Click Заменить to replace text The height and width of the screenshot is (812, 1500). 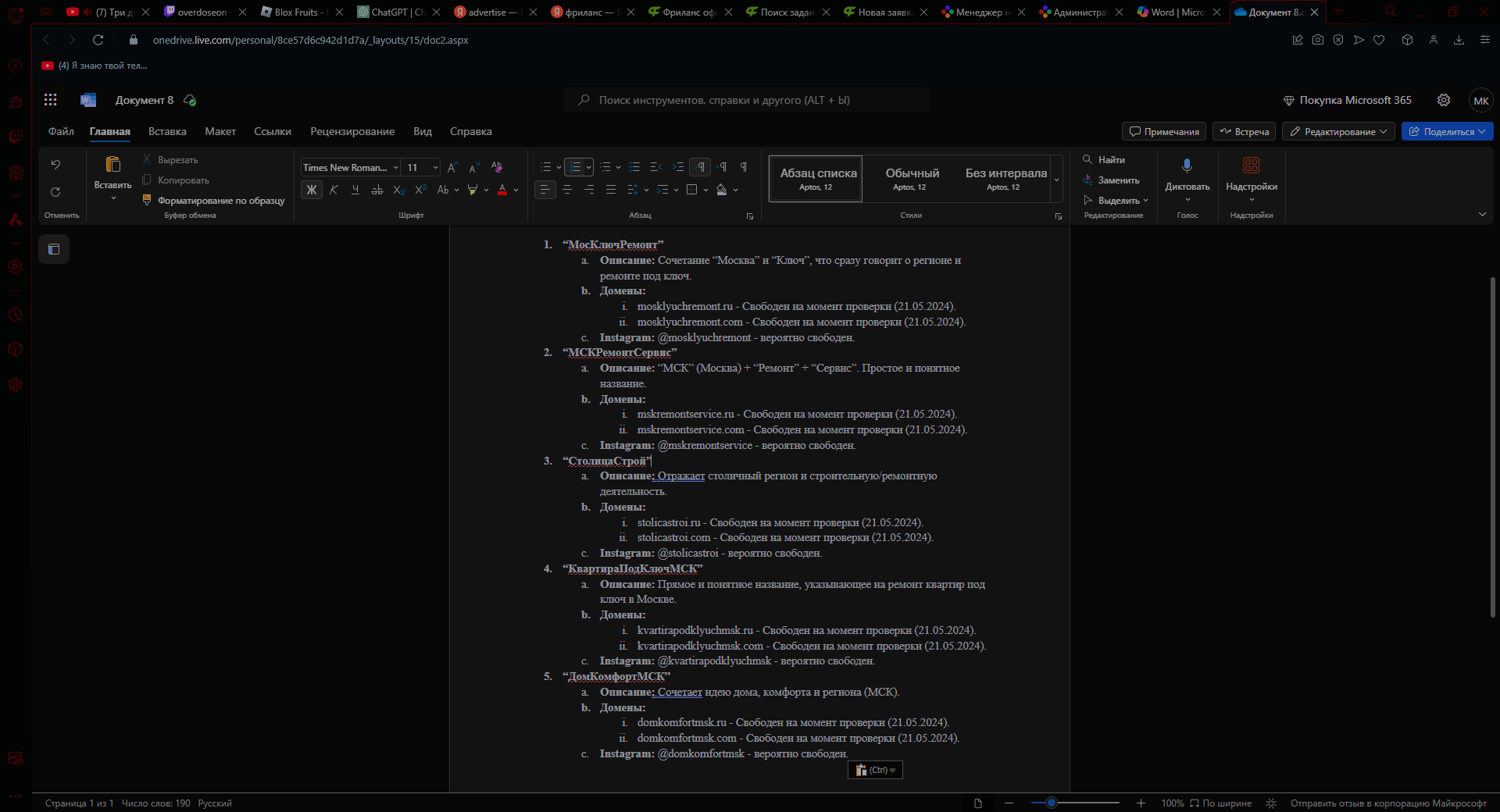(x=1111, y=180)
